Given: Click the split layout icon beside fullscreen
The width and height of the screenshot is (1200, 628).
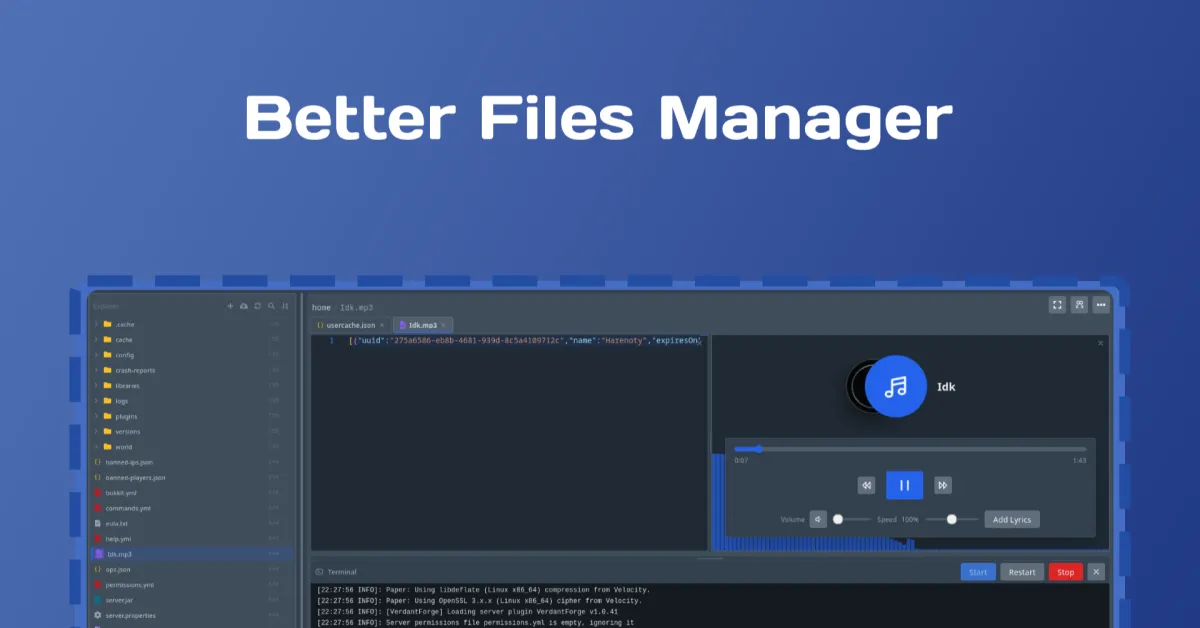Looking at the screenshot, I should coord(1079,305).
